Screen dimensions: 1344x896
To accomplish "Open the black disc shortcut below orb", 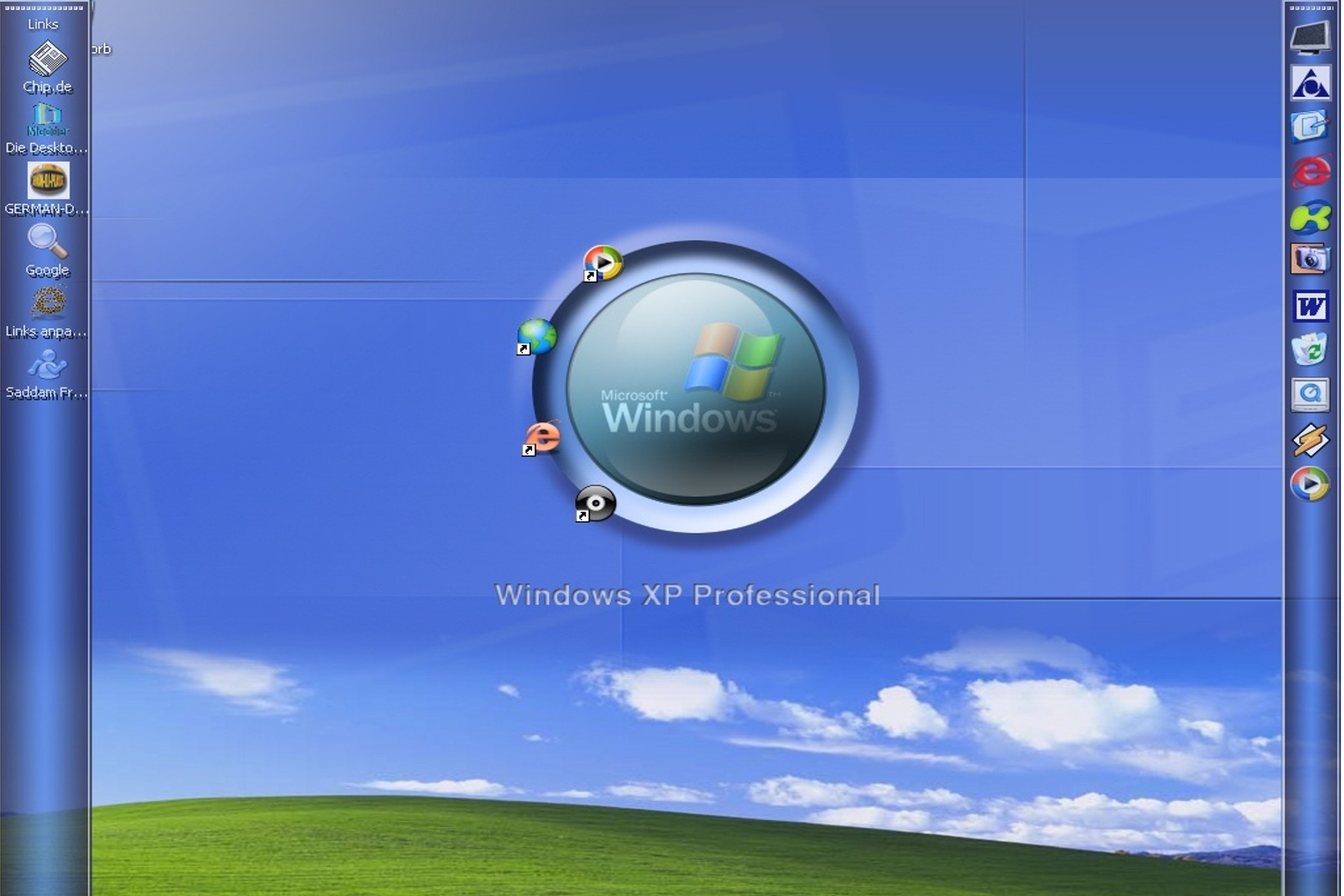I will tap(595, 503).
